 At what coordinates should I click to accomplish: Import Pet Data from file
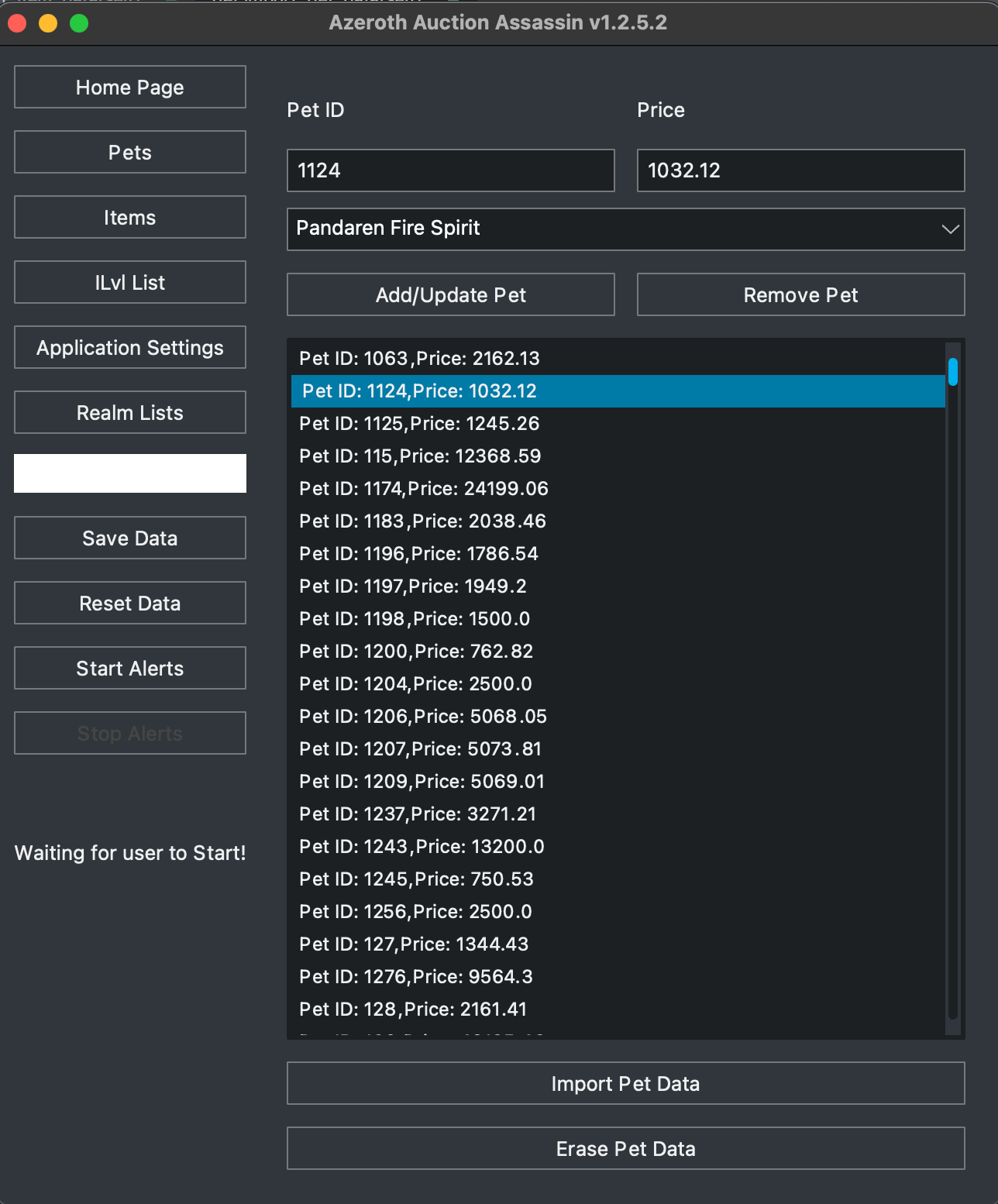(626, 1083)
